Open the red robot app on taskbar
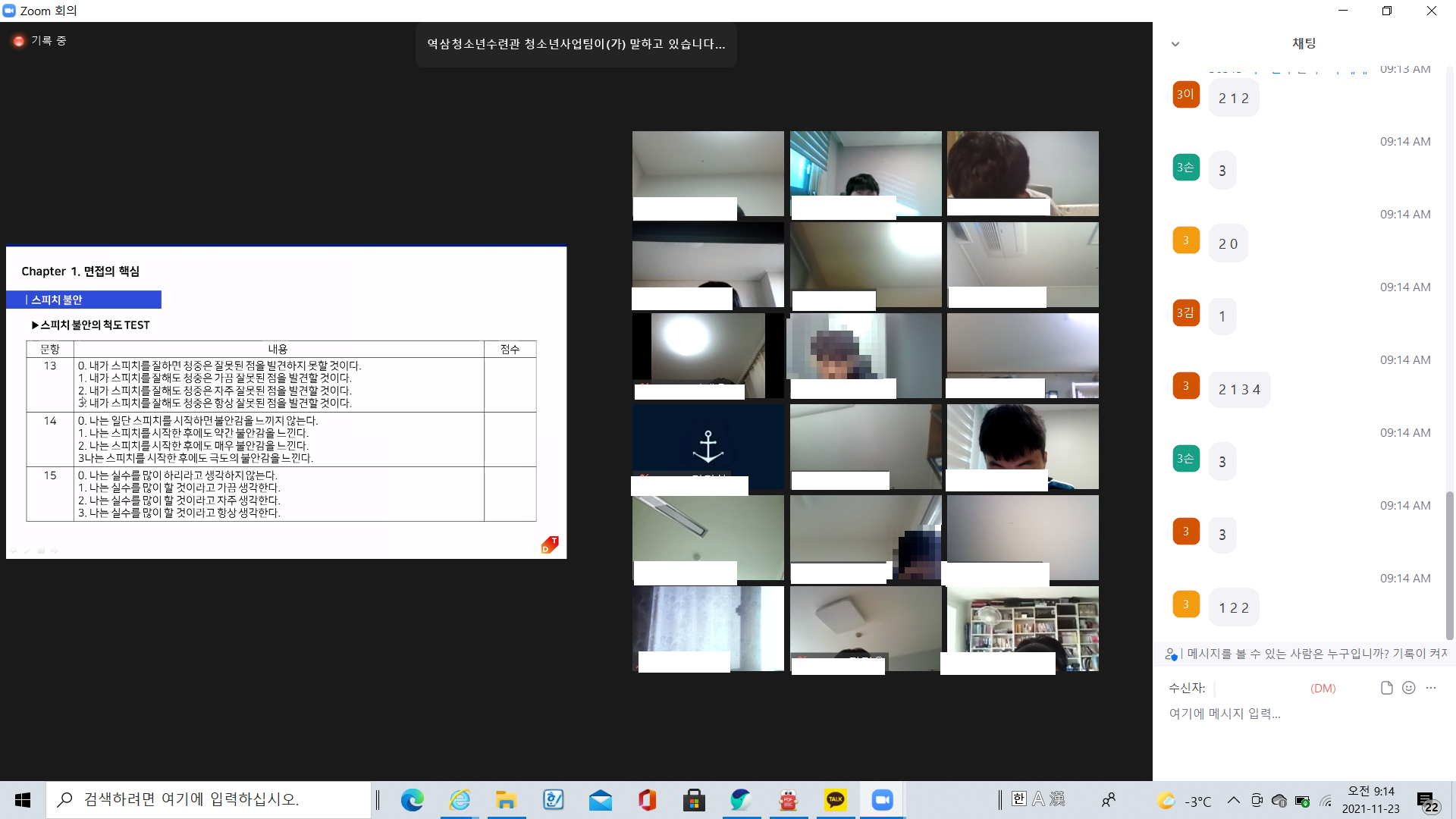 [x=788, y=800]
